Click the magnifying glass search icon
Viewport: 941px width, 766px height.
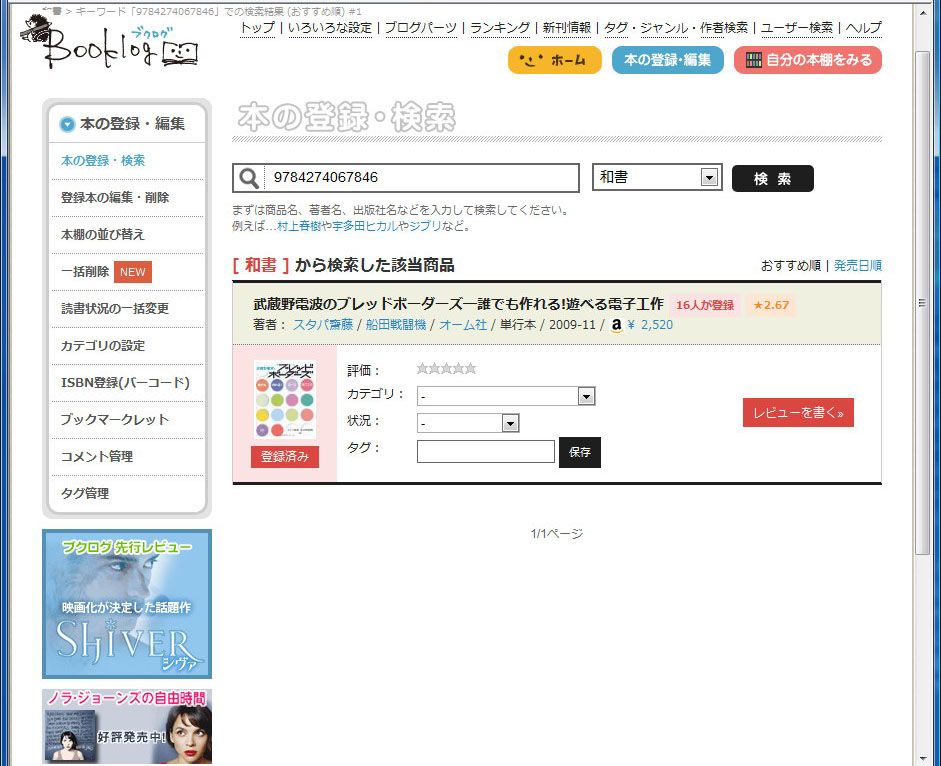click(249, 177)
